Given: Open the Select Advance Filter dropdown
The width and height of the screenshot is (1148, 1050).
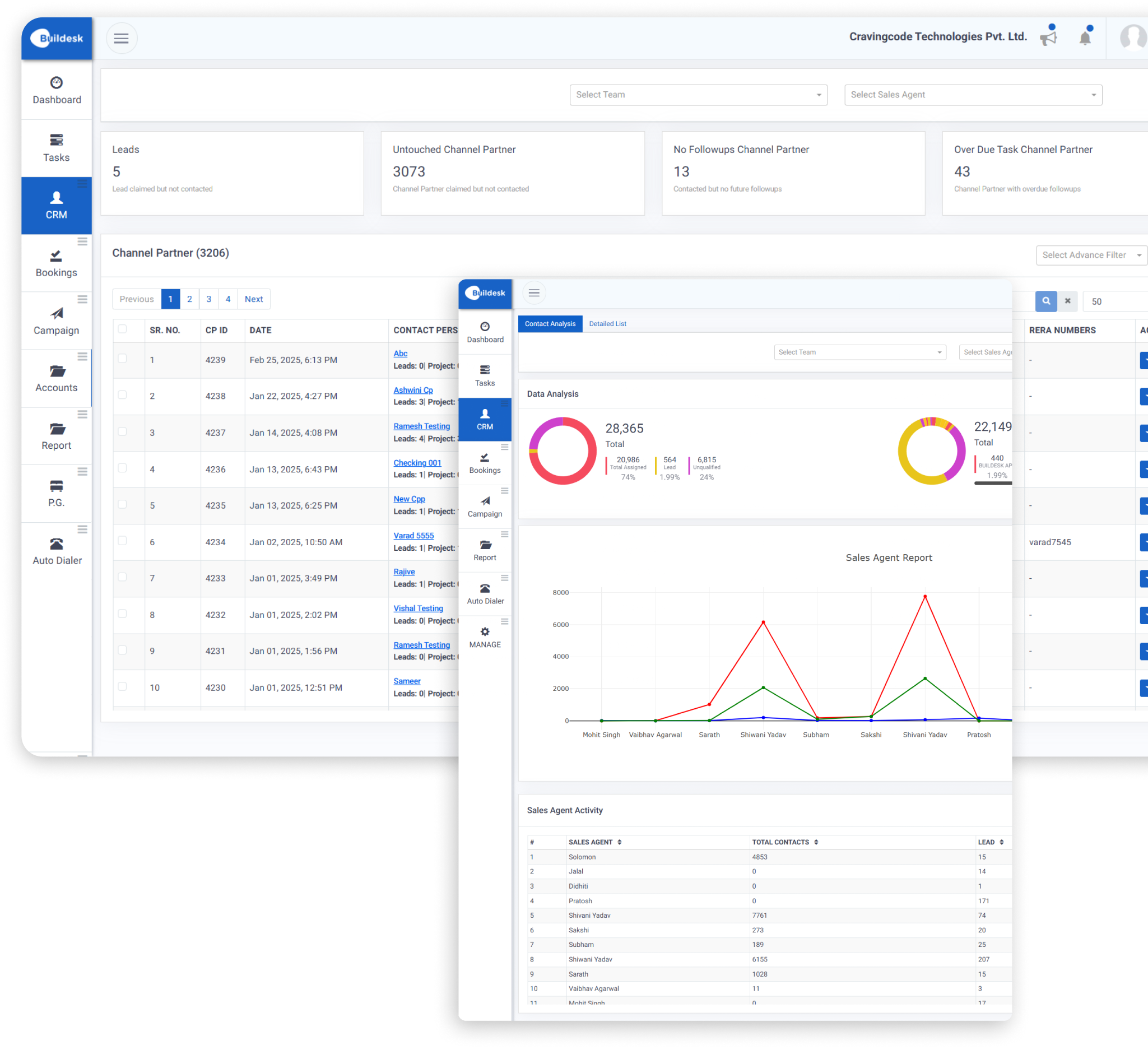Looking at the screenshot, I should click(x=1090, y=254).
